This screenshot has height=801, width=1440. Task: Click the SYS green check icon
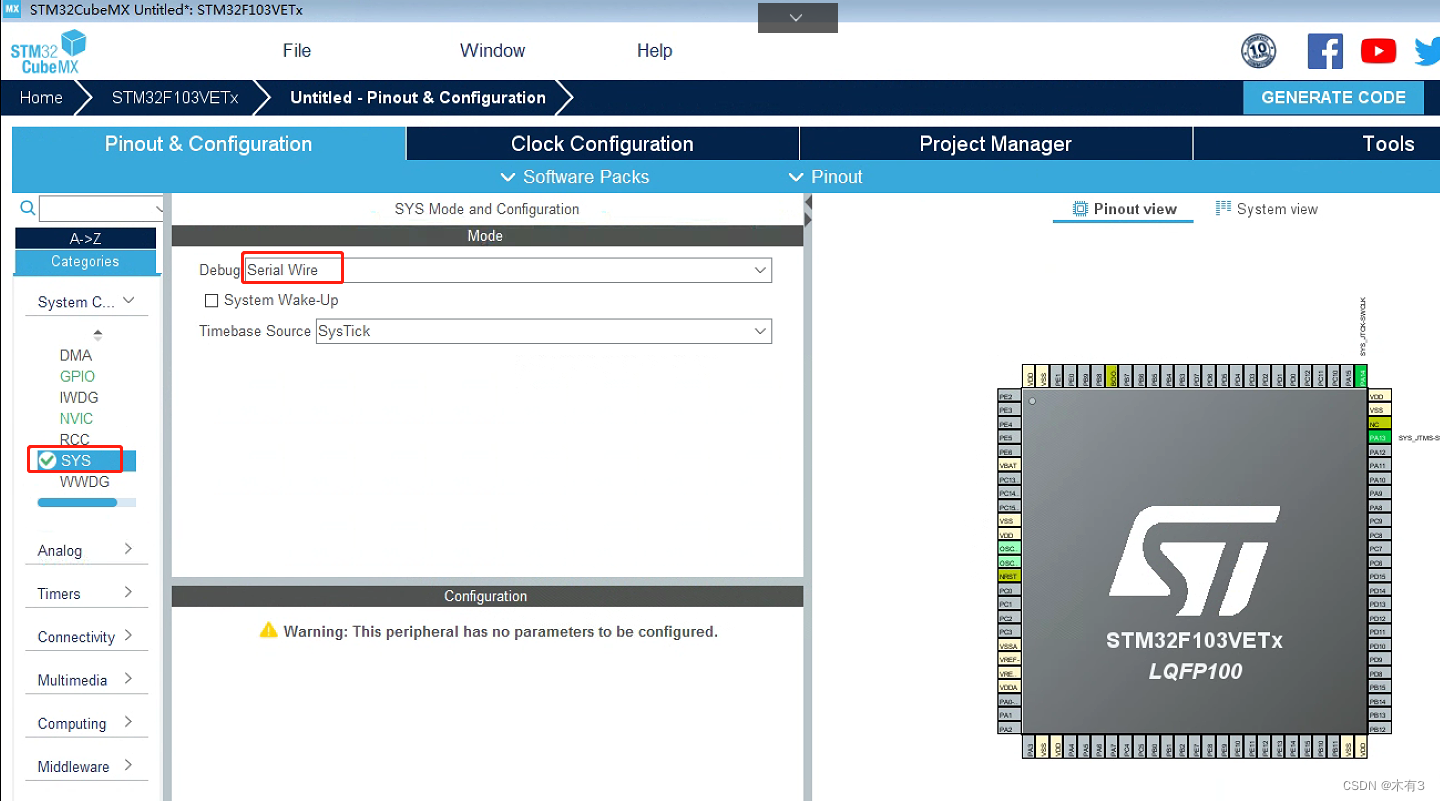click(x=47, y=460)
